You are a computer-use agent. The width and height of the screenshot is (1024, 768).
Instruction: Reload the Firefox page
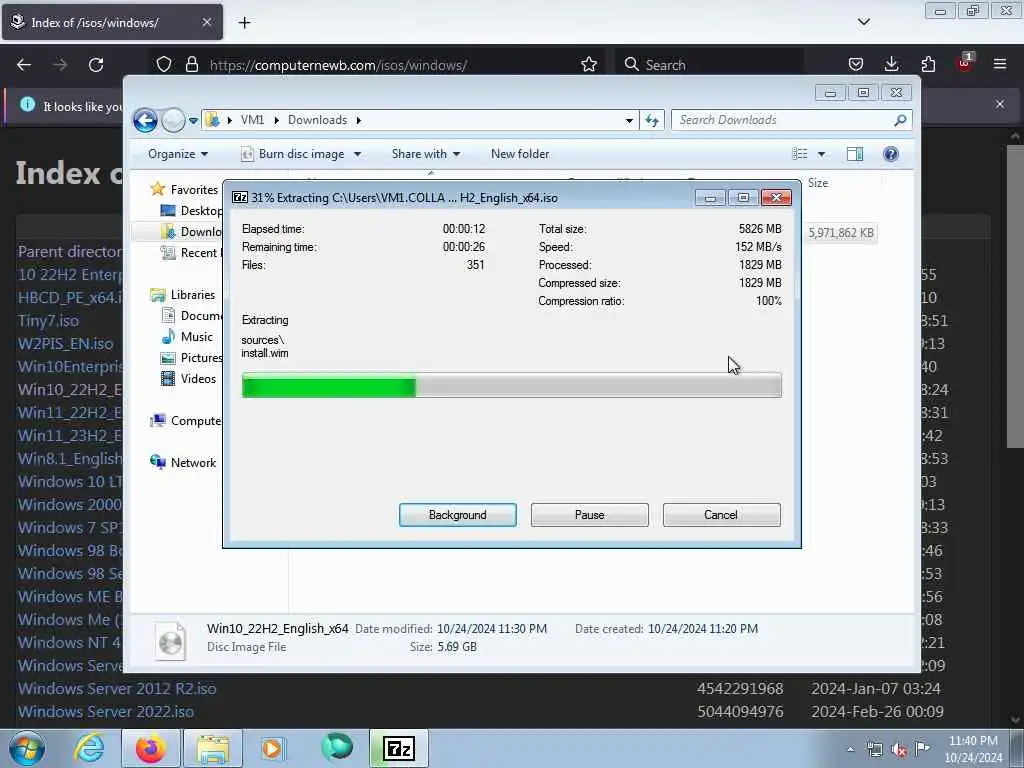[96, 65]
